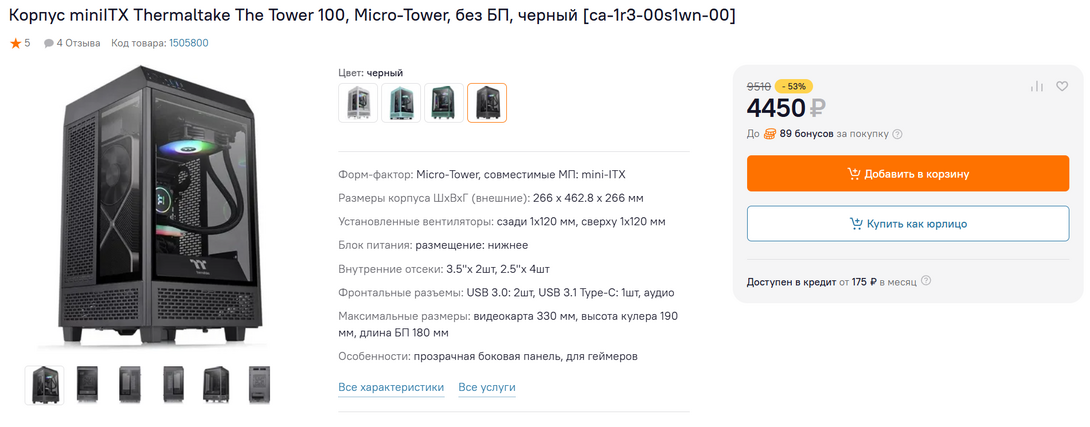Select the turquoise case color swatch
The width and height of the screenshot is (1090, 427).
tap(401, 102)
